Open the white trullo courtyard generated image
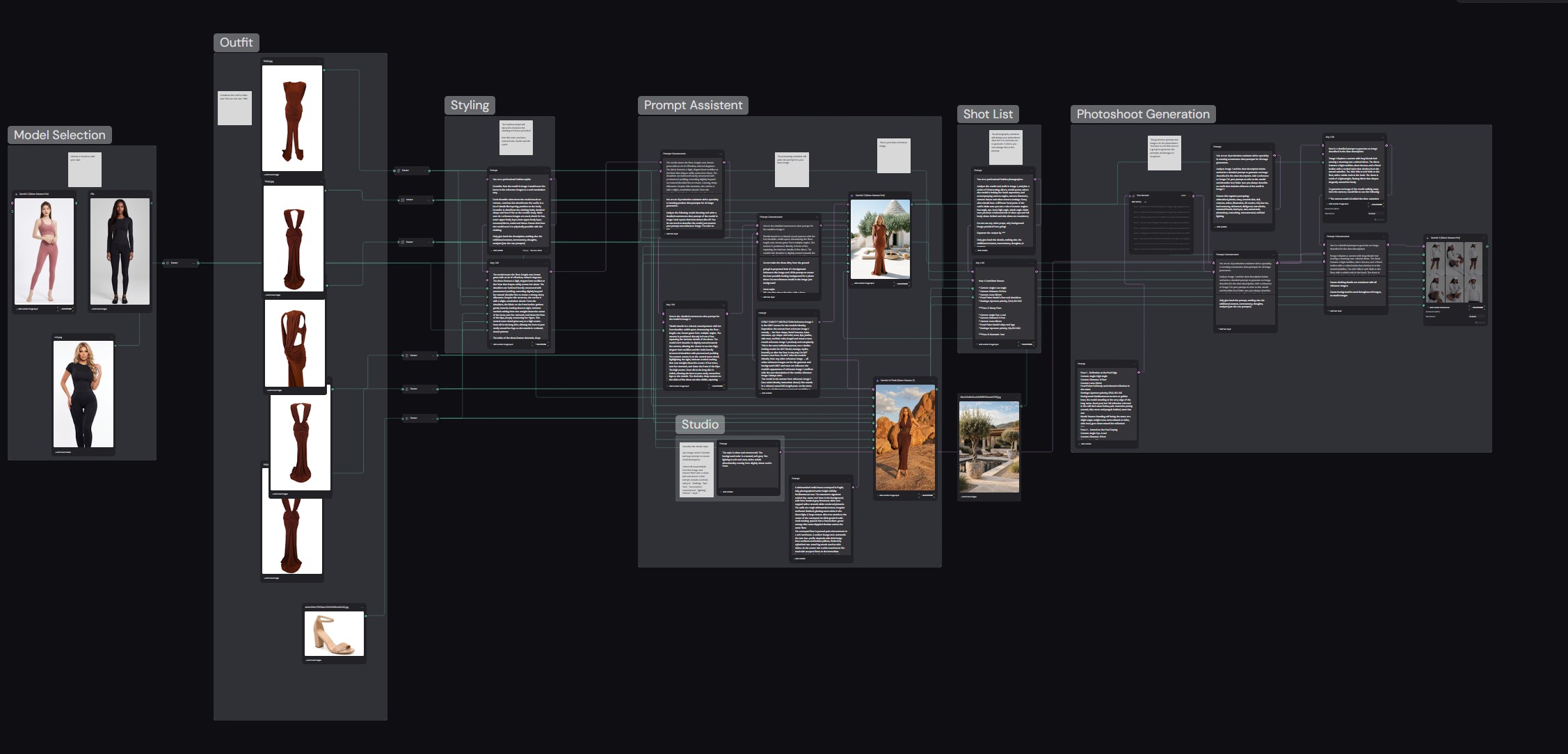1568x754 pixels. (880, 239)
